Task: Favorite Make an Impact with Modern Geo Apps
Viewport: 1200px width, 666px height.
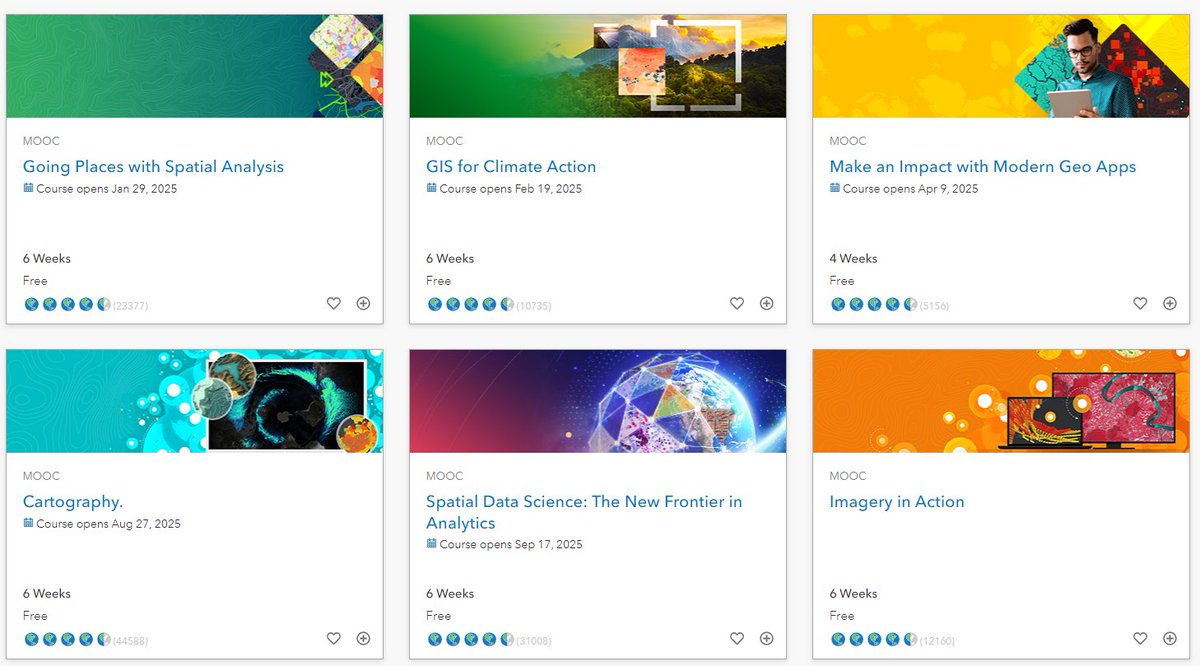Action: 1140,304
